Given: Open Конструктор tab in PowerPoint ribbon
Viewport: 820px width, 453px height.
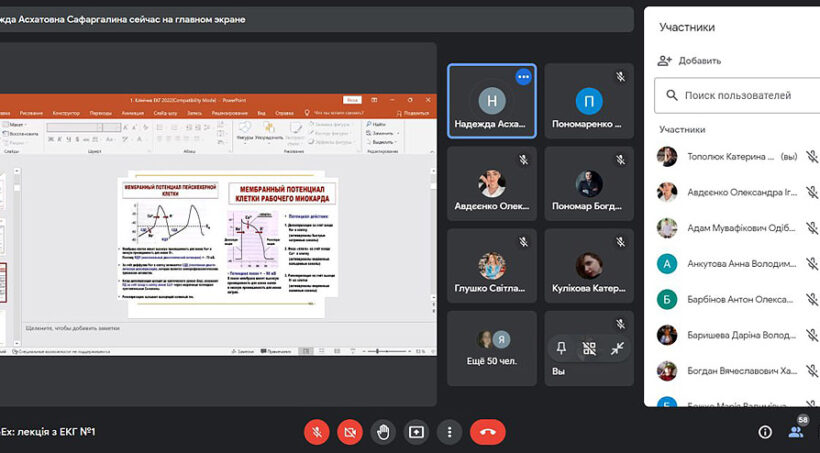Looking at the screenshot, I should pos(66,113).
